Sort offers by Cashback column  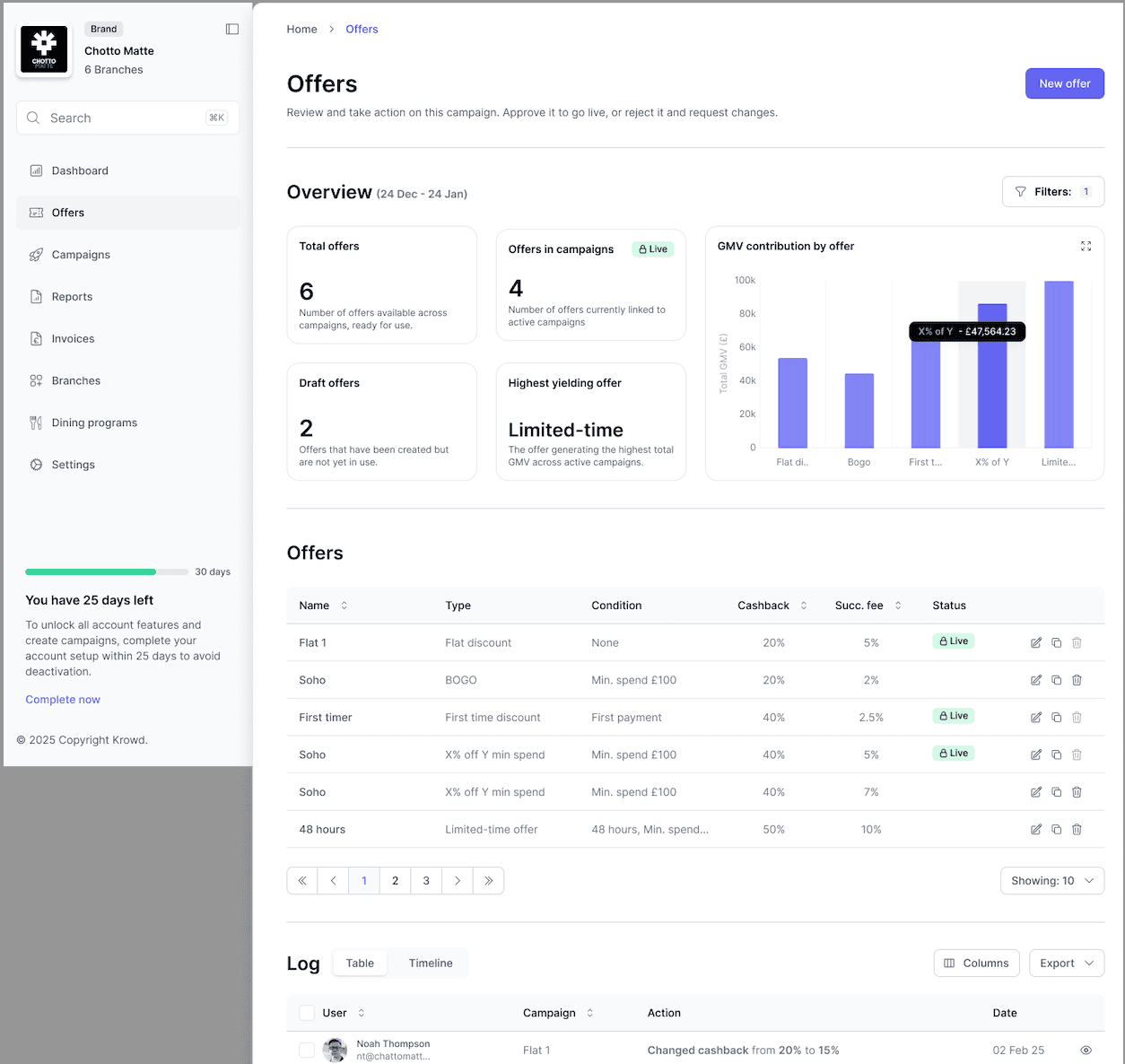pos(804,606)
